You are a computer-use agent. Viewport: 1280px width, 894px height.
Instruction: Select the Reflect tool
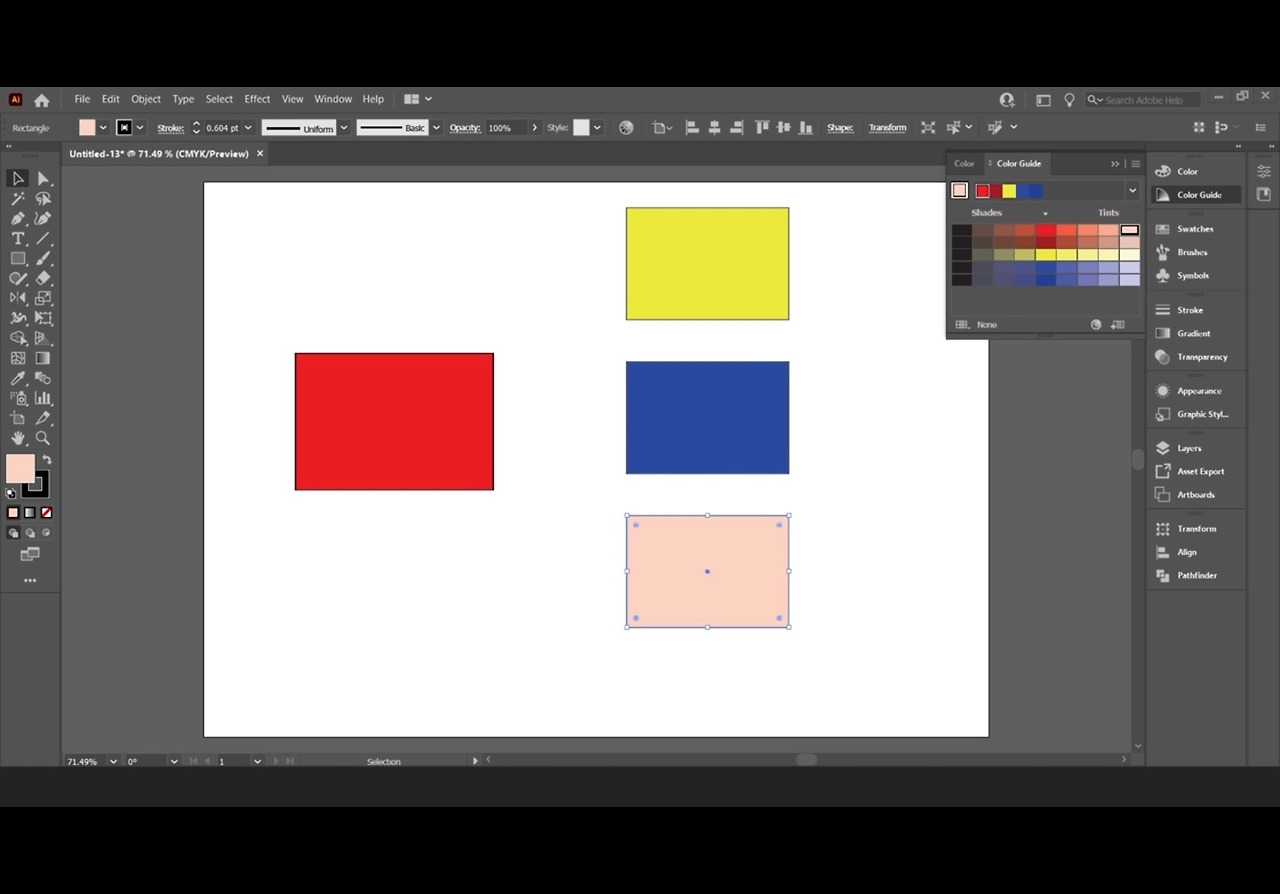click(x=18, y=298)
